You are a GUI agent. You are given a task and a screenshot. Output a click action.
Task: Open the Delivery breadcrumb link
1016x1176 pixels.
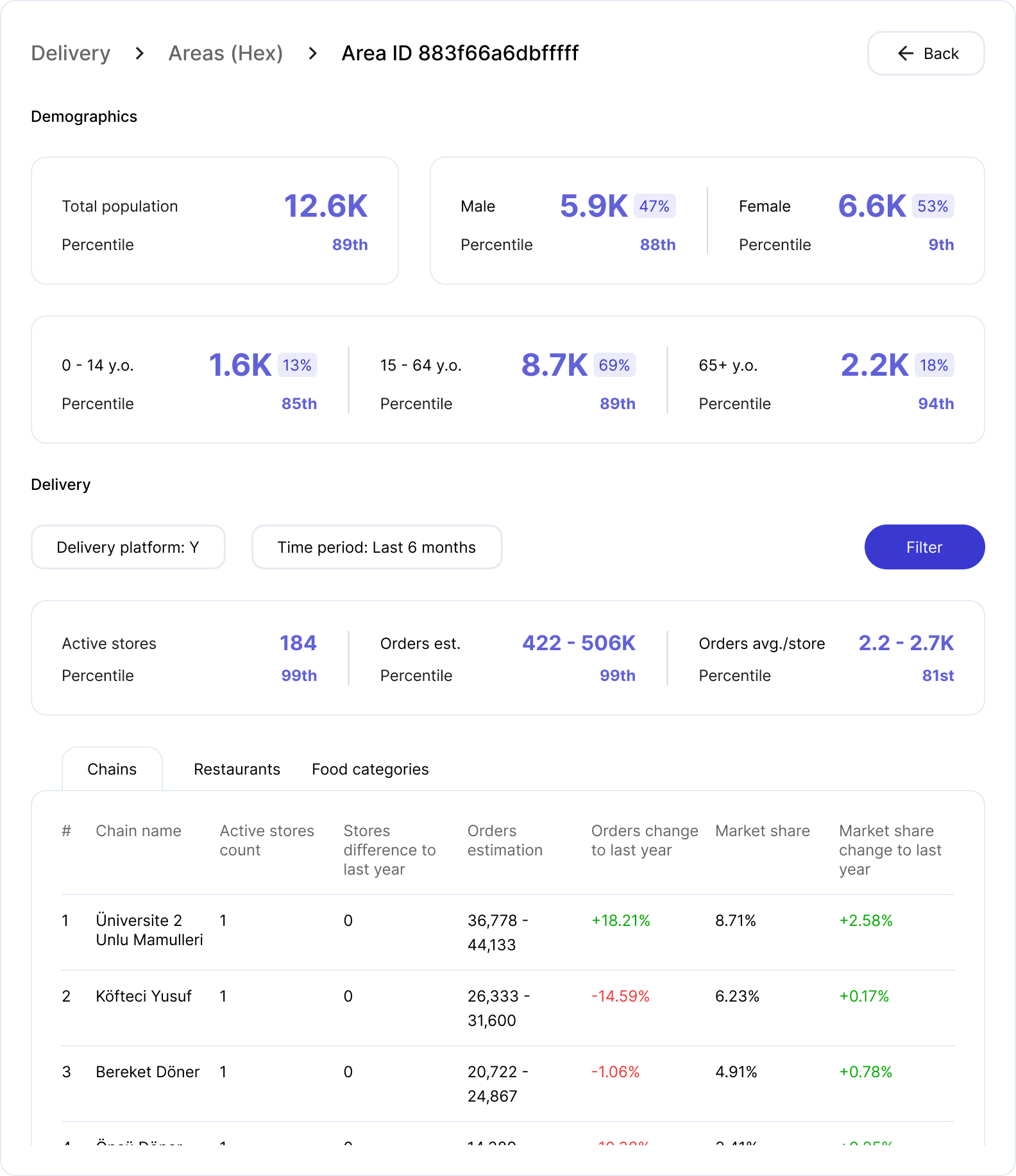point(71,53)
